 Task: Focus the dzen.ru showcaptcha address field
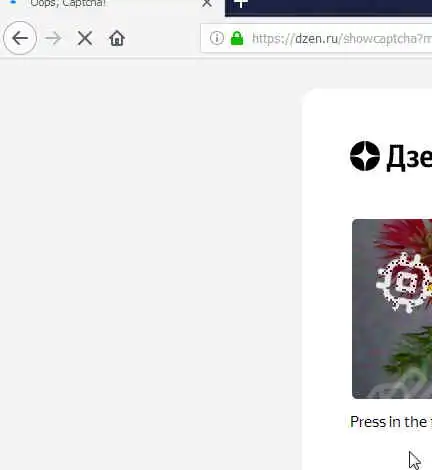click(x=316, y=38)
